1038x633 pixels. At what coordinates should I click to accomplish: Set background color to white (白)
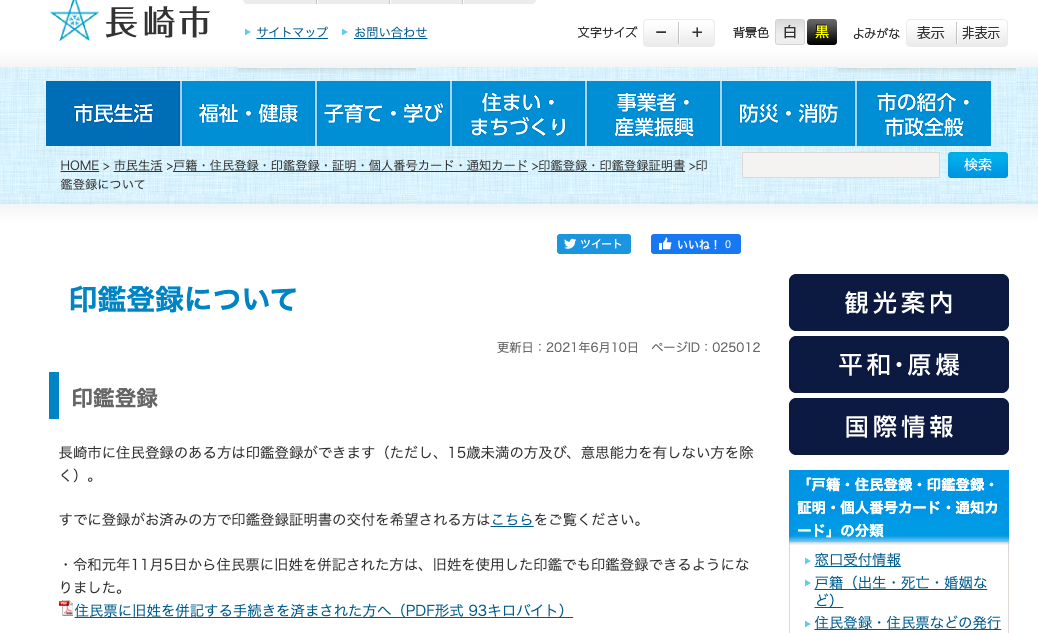coord(789,33)
